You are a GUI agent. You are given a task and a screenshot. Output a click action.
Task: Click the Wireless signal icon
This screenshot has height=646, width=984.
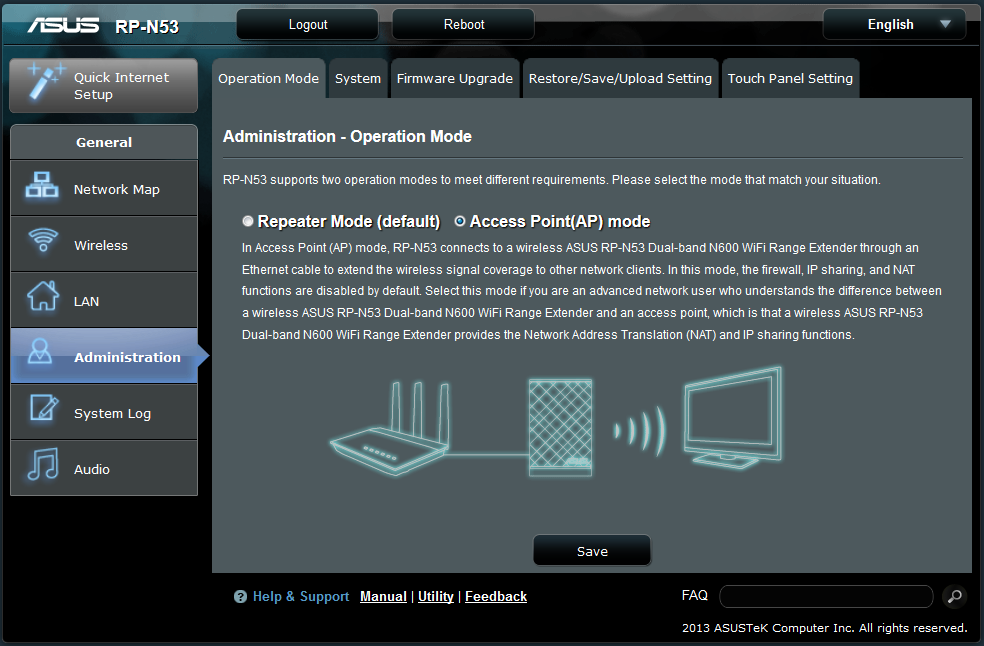point(42,244)
